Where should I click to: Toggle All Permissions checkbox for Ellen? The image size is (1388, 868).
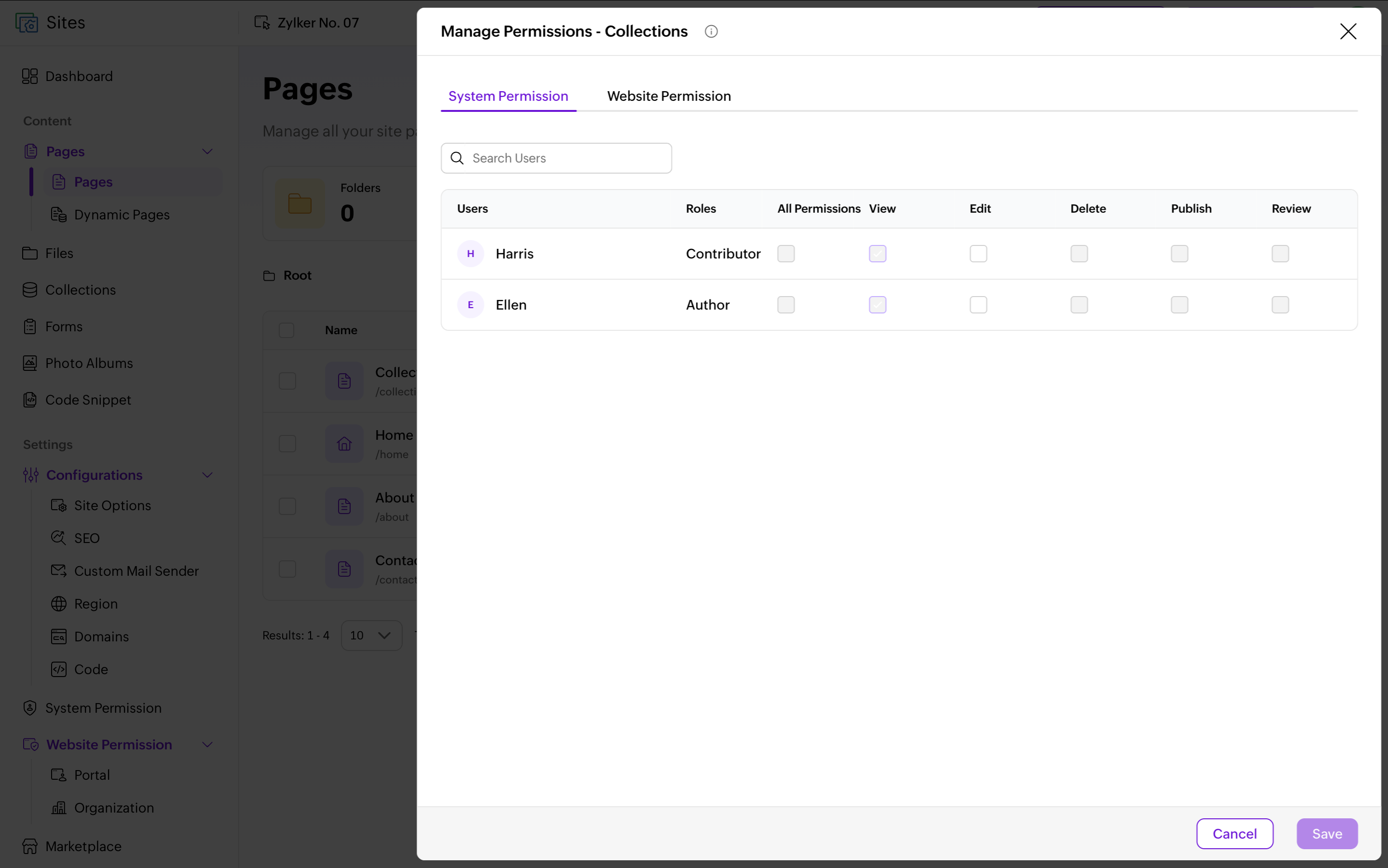click(786, 305)
